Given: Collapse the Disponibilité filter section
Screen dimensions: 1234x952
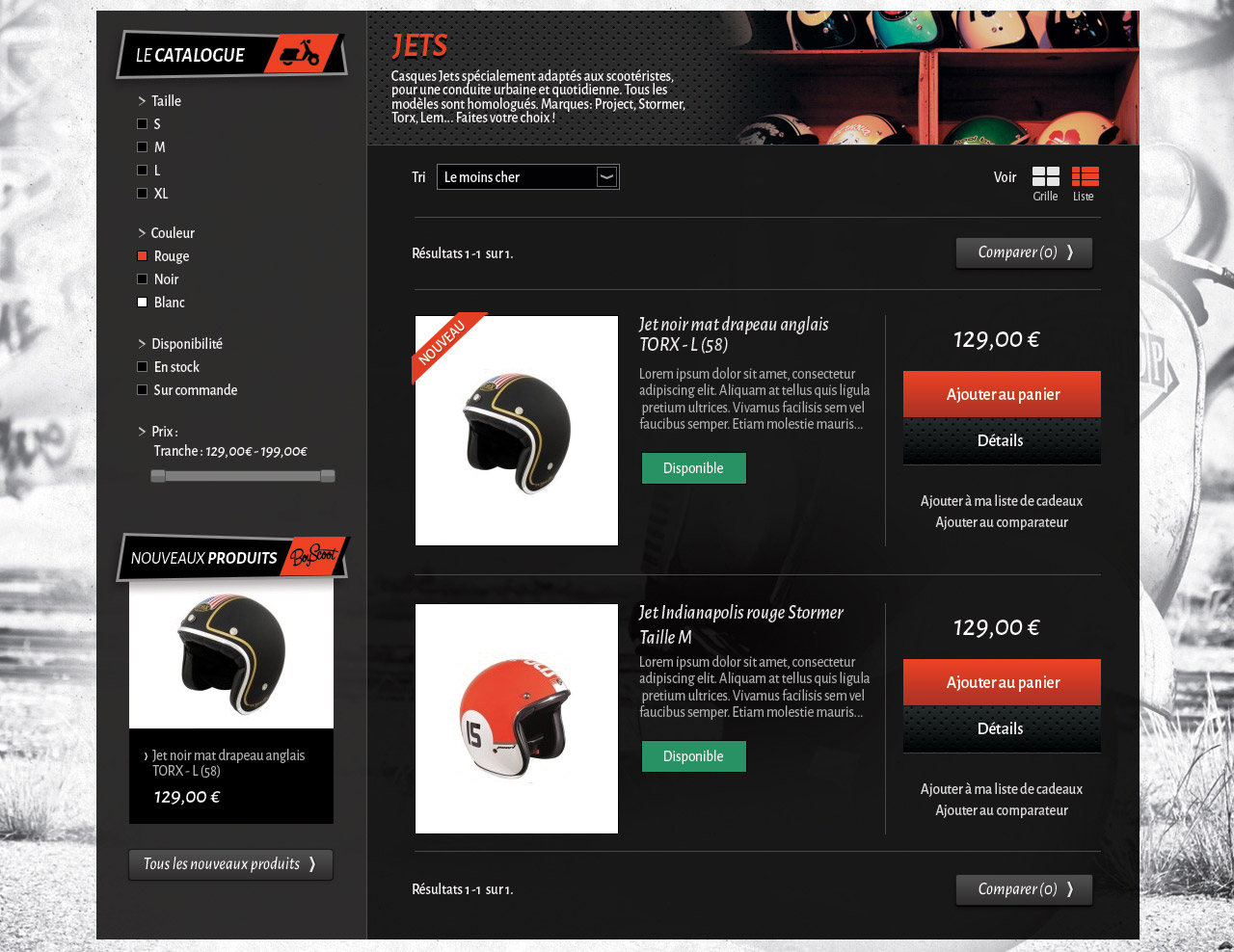Looking at the screenshot, I should pos(142,344).
